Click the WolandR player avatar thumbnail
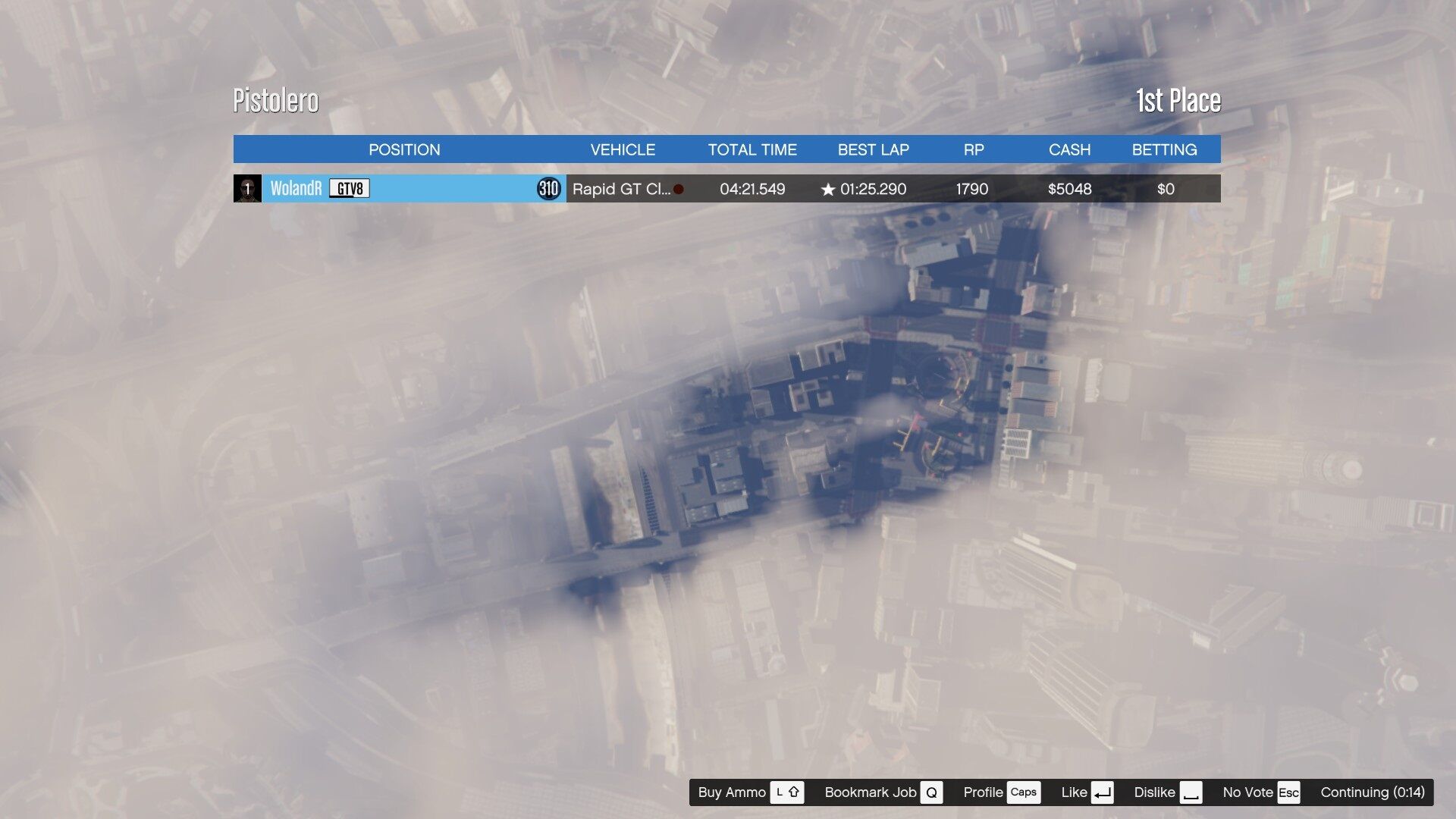Viewport: 1456px width, 819px height. pos(247,189)
